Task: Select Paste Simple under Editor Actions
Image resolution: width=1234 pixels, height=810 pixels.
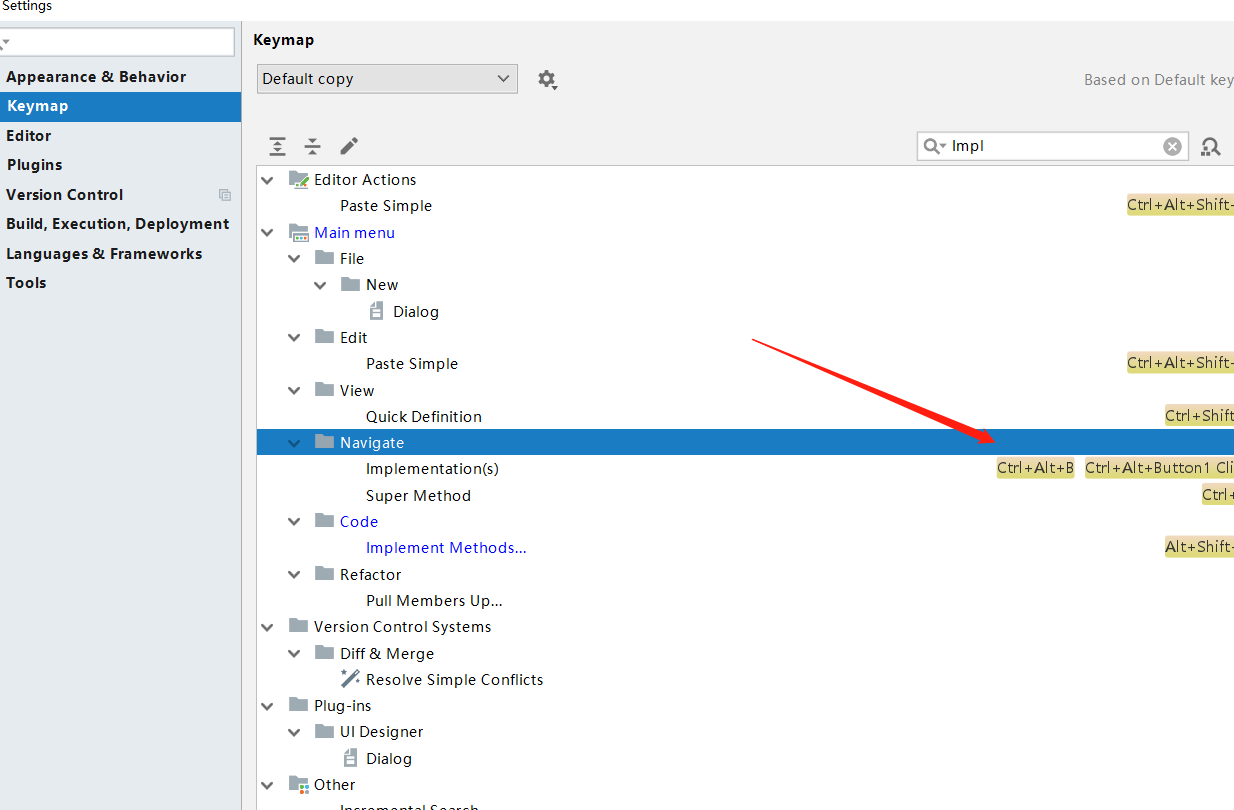Action: click(386, 206)
